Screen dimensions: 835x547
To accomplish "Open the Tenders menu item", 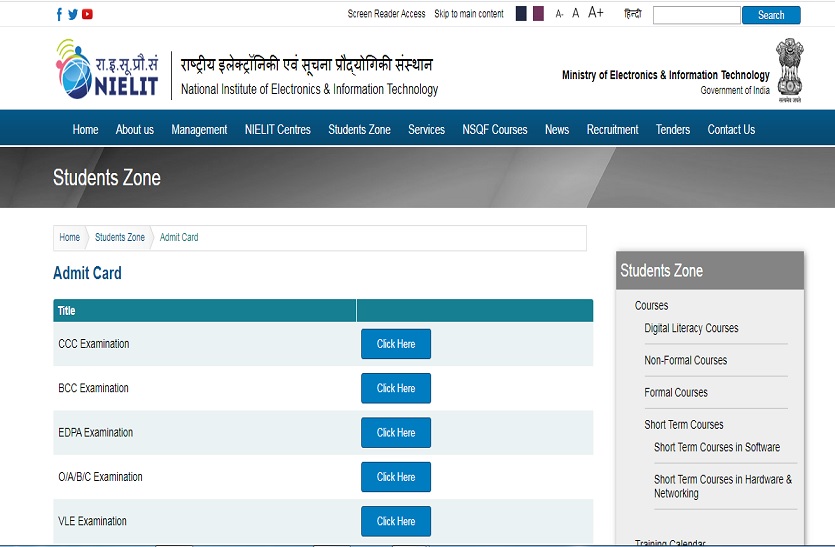I will [673, 129].
